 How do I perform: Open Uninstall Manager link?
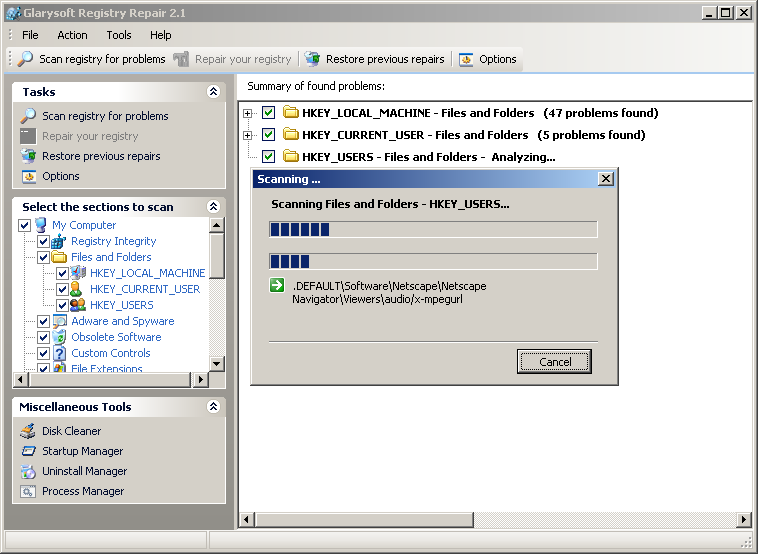[85, 471]
